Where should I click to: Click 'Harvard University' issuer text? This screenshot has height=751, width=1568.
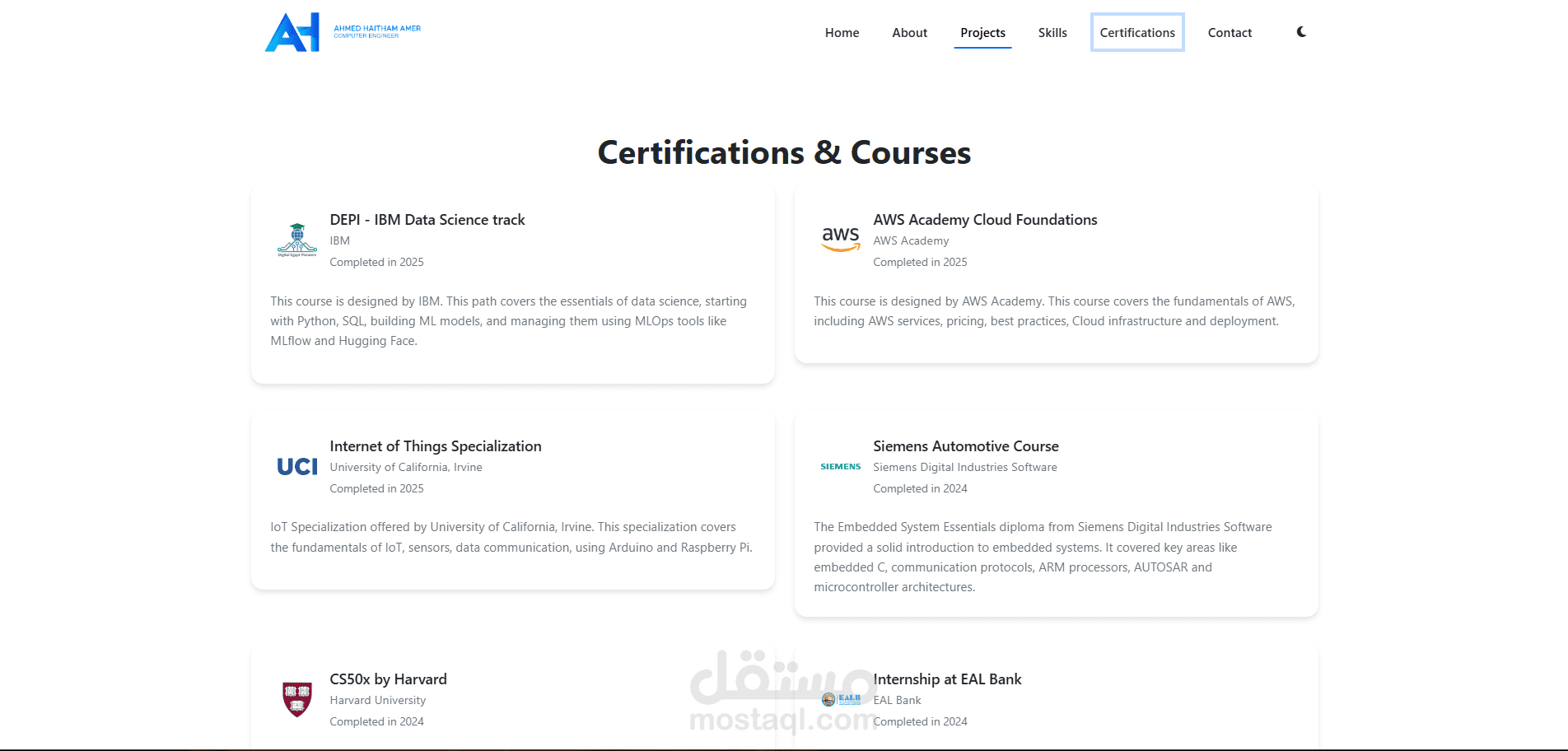pos(378,700)
